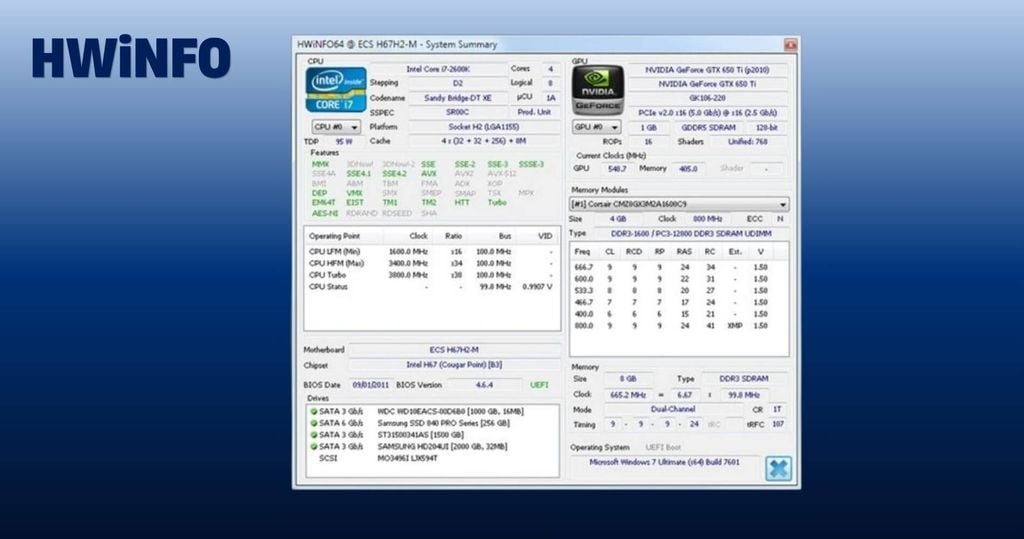Screen dimensions: 1024x539
Task: Click the VMX feature label
Action: pyautogui.click(x=355, y=193)
